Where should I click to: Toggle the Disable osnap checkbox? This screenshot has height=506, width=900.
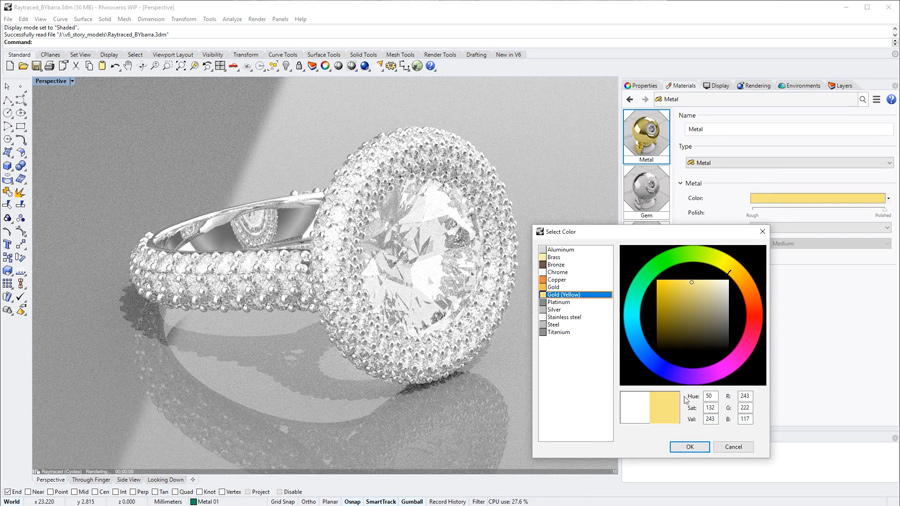click(x=279, y=492)
